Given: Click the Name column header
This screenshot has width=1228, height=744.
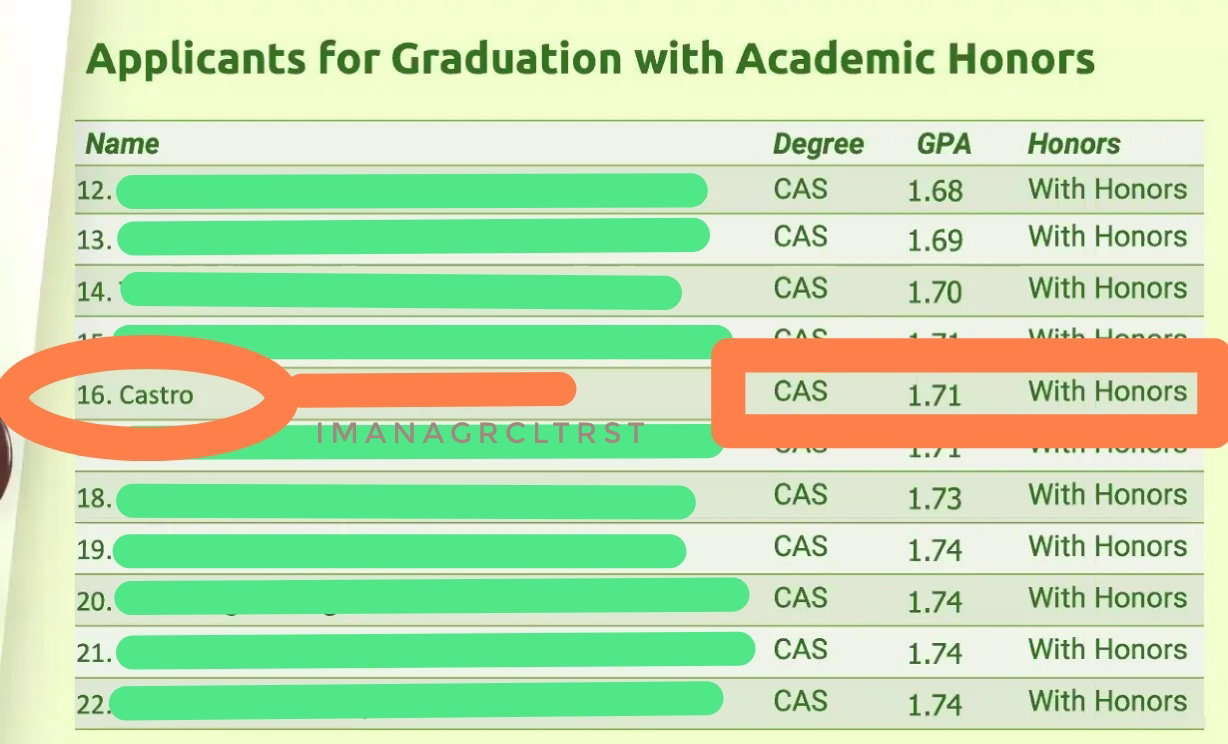Looking at the screenshot, I should (122, 144).
